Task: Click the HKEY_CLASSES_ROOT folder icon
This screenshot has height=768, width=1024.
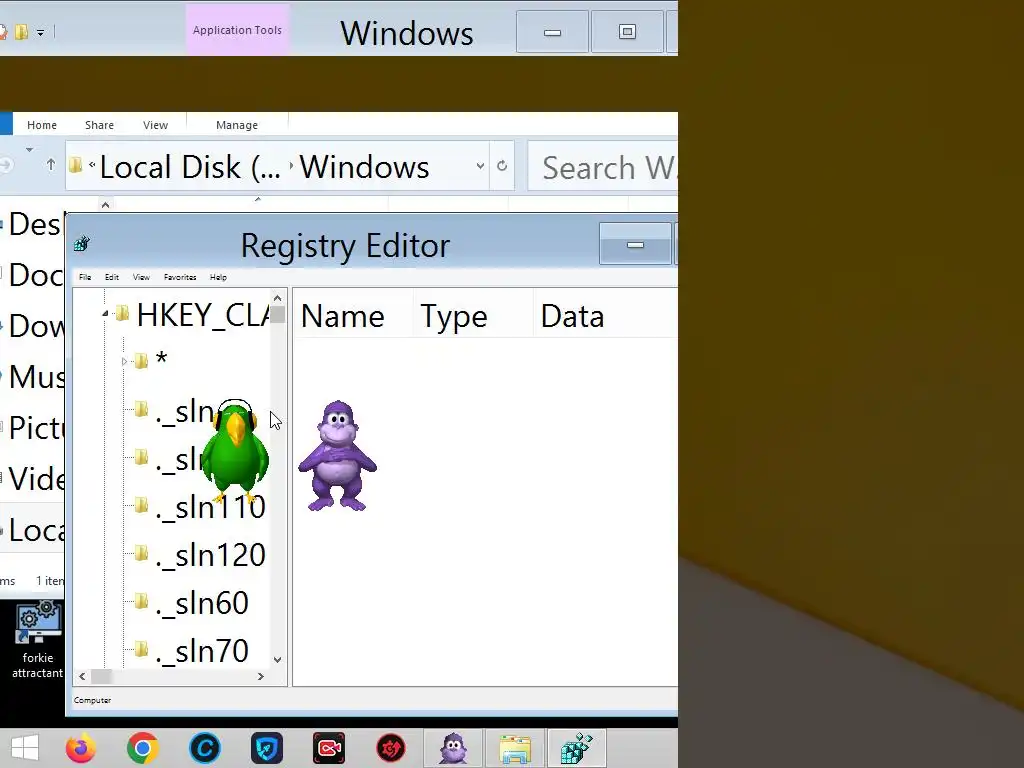Action: pyautogui.click(x=122, y=314)
